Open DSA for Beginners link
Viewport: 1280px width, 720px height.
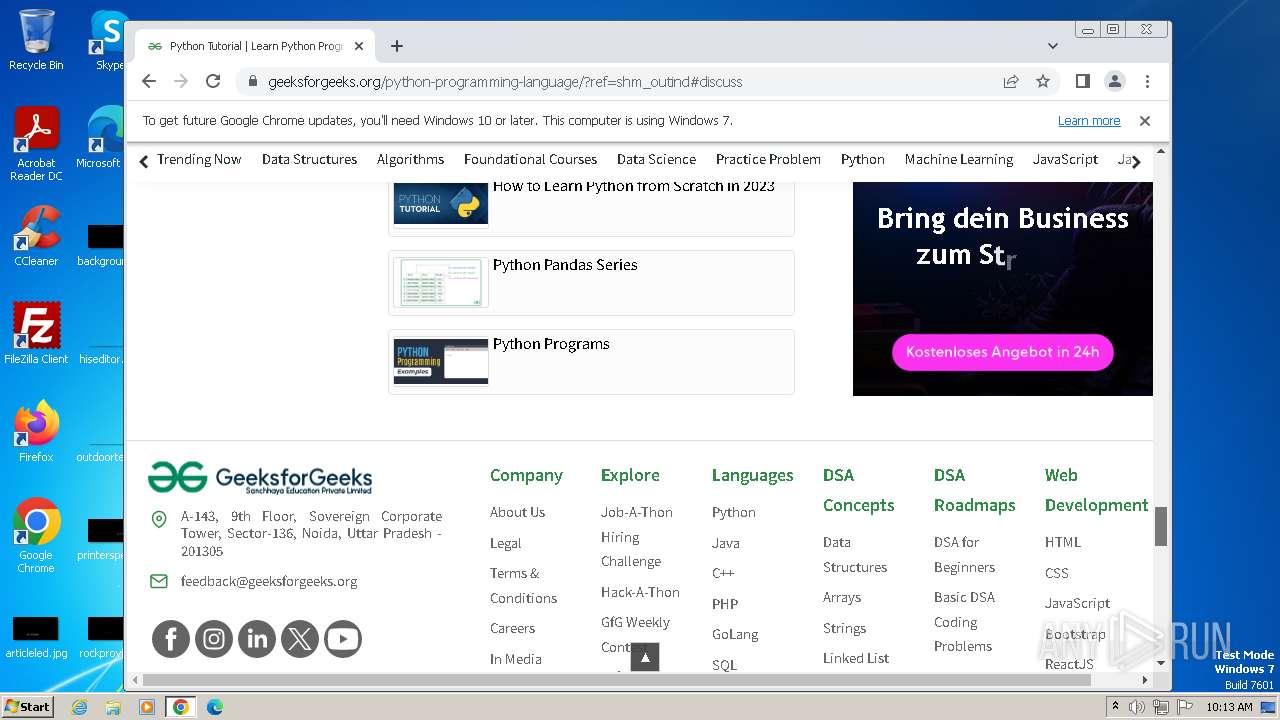pos(964,554)
